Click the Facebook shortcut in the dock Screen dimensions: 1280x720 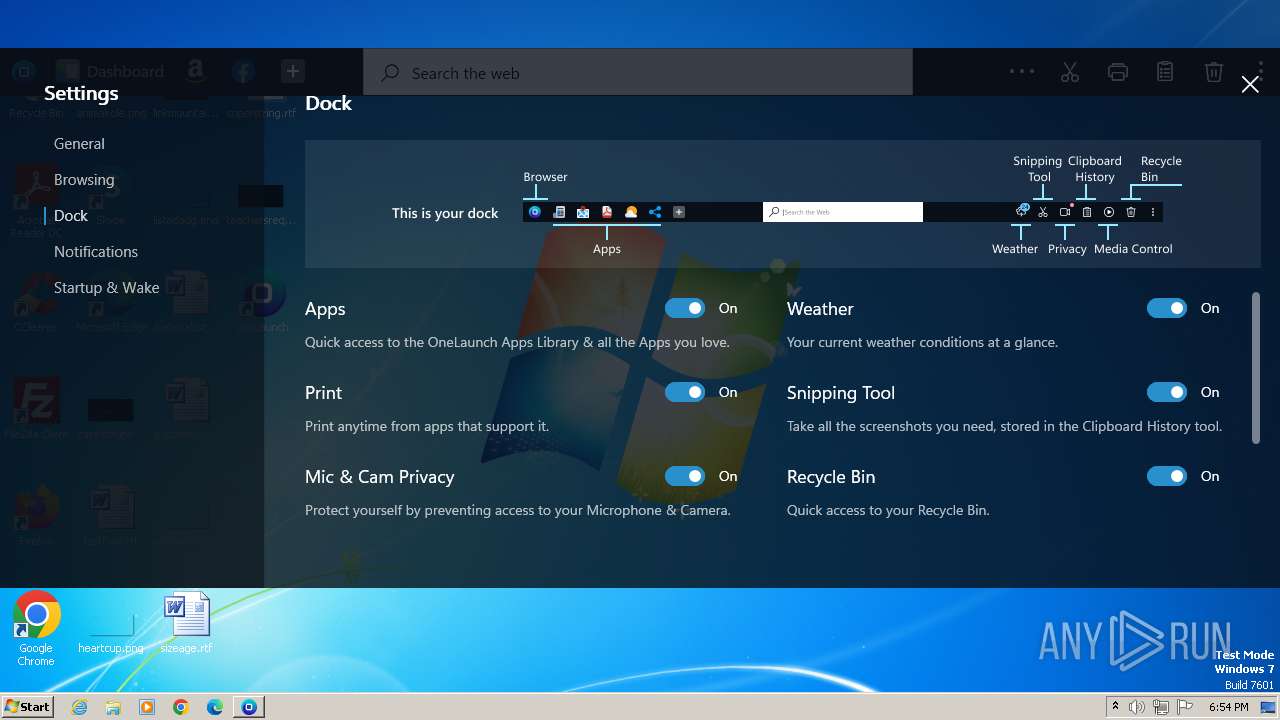242,71
